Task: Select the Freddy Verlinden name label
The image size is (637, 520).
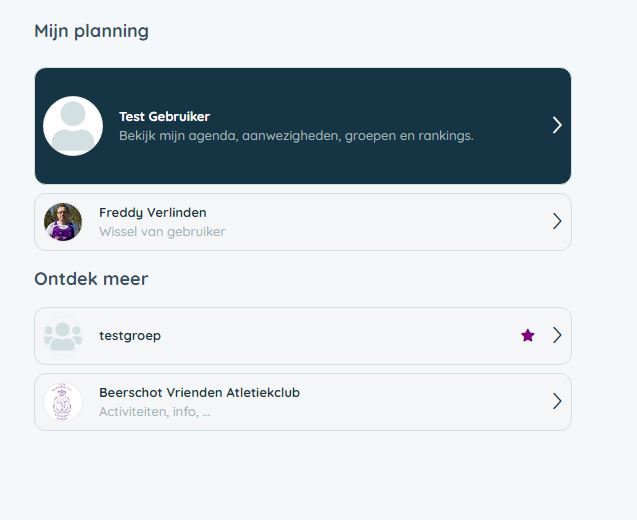Action: coord(152,213)
